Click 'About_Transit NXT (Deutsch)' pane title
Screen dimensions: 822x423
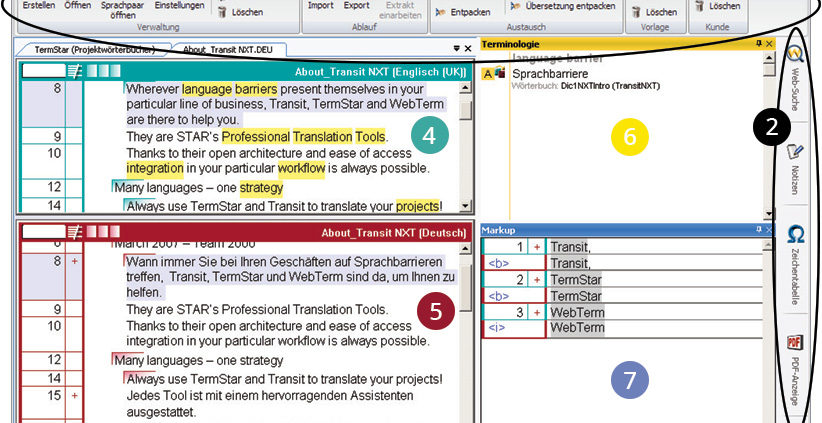tap(394, 233)
